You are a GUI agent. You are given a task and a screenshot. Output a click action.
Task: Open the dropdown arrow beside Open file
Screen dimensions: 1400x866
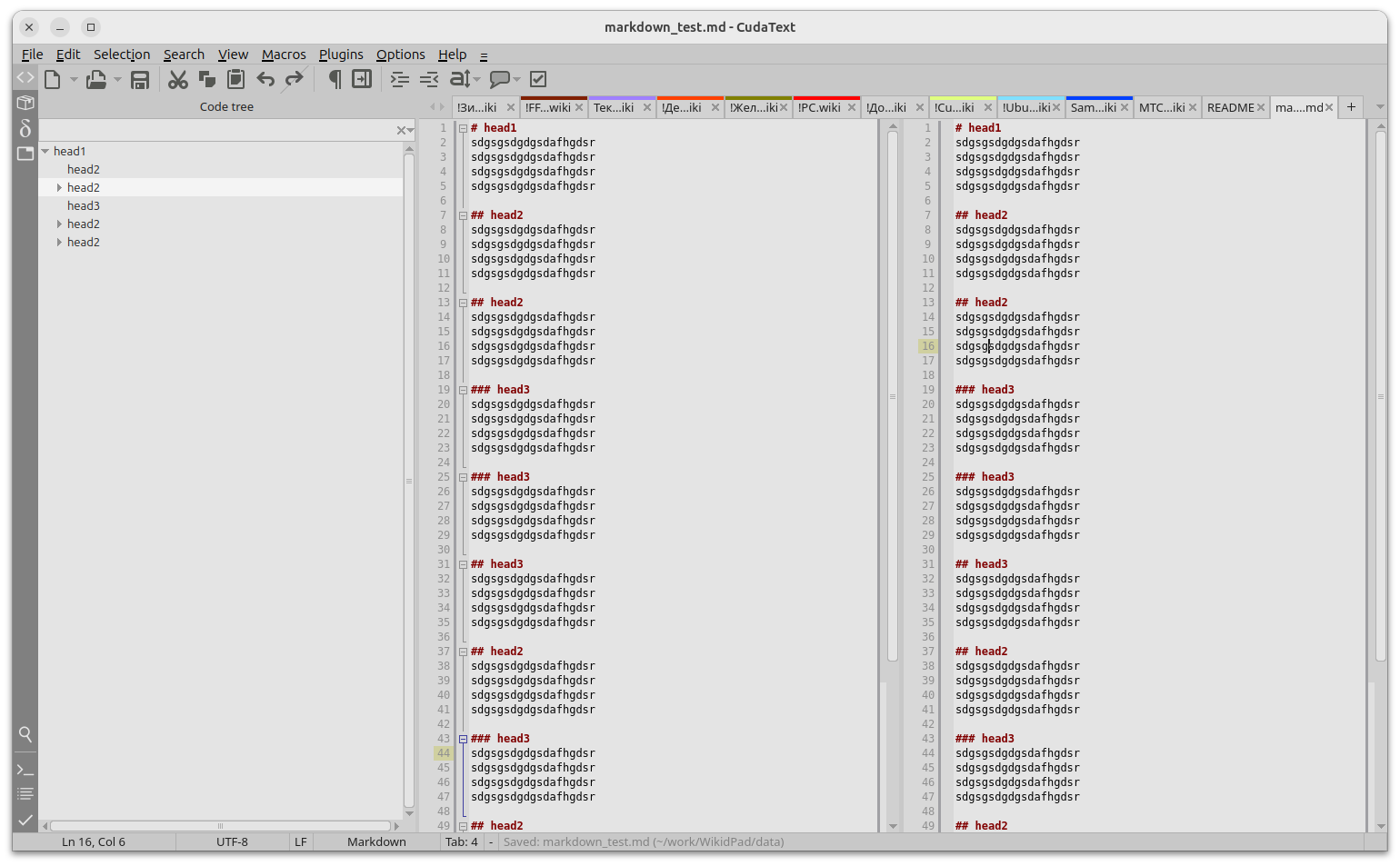point(117,80)
